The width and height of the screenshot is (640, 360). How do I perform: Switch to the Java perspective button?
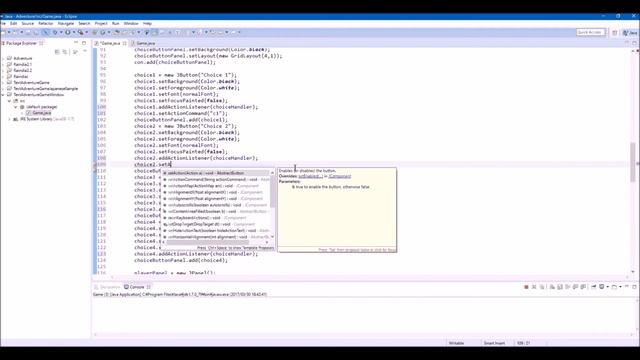(x=630, y=33)
